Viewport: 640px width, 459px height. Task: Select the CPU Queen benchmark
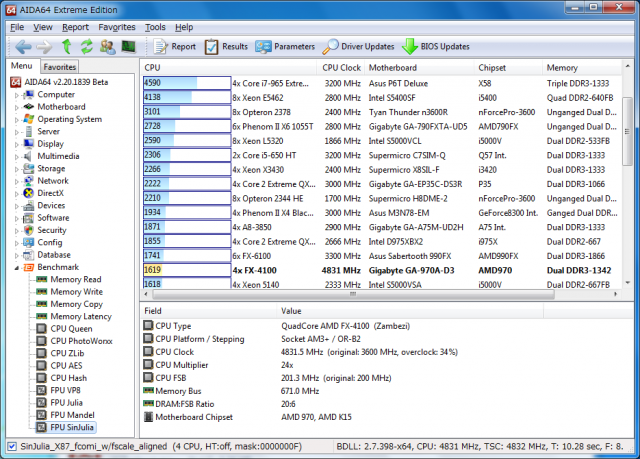[71, 328]
